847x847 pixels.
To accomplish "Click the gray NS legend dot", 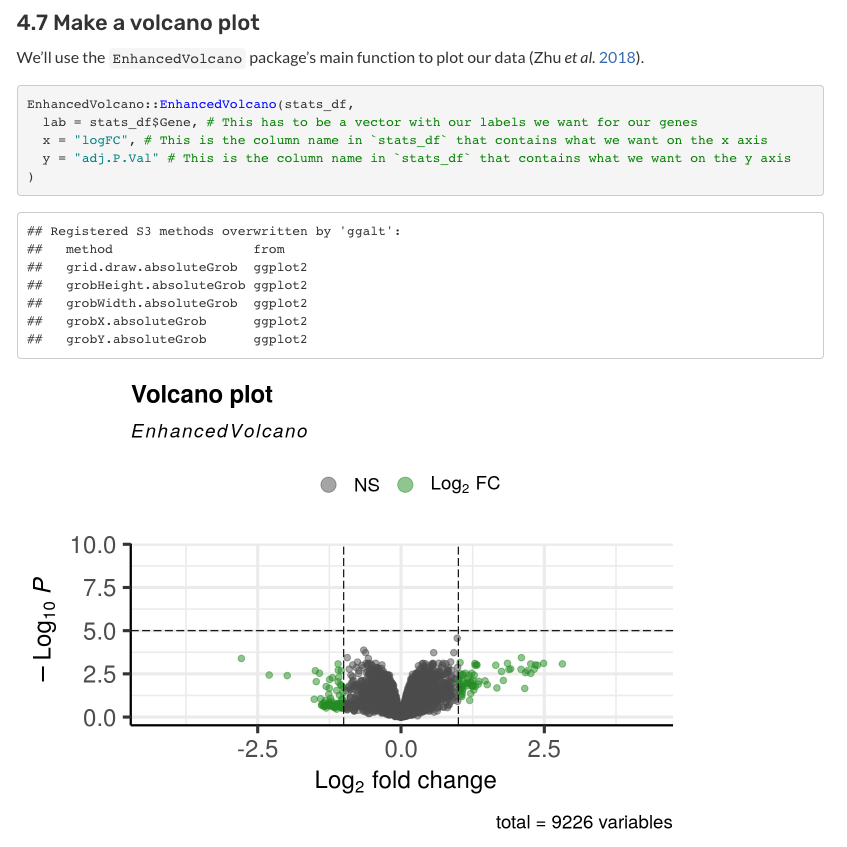I will pos(328,485).
